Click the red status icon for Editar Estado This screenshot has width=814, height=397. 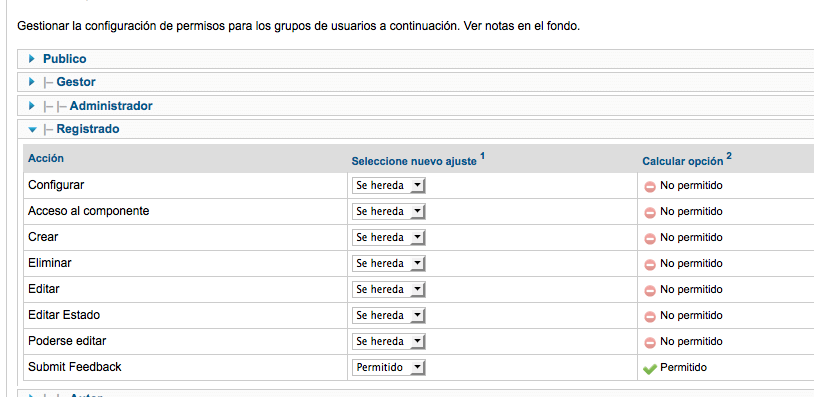pyautogui.click(x=649, y=316)
